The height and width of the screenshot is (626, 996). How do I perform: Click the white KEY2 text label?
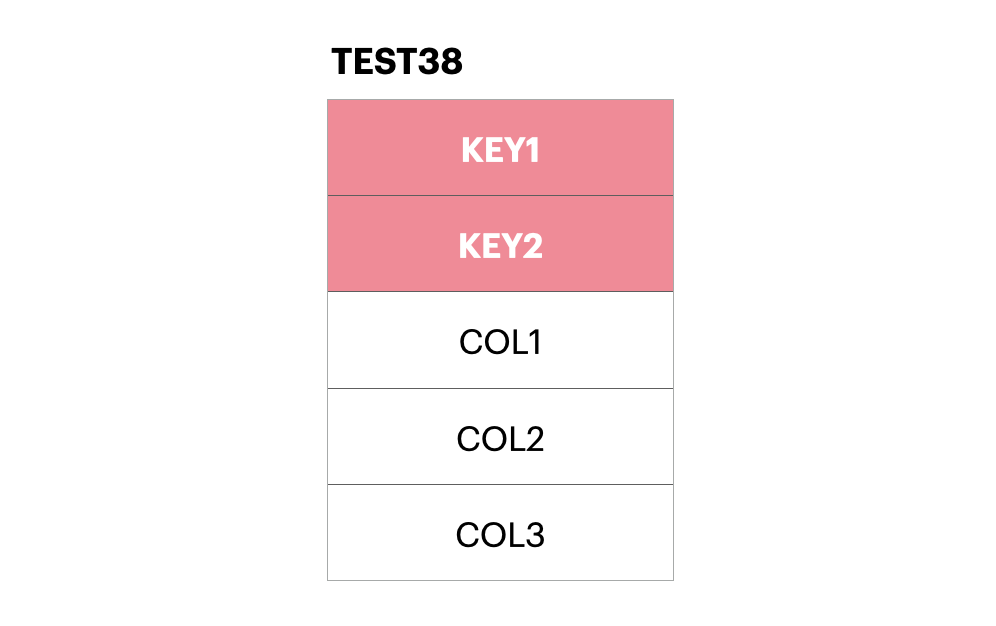pyautogui.click(x=500, y=246)
